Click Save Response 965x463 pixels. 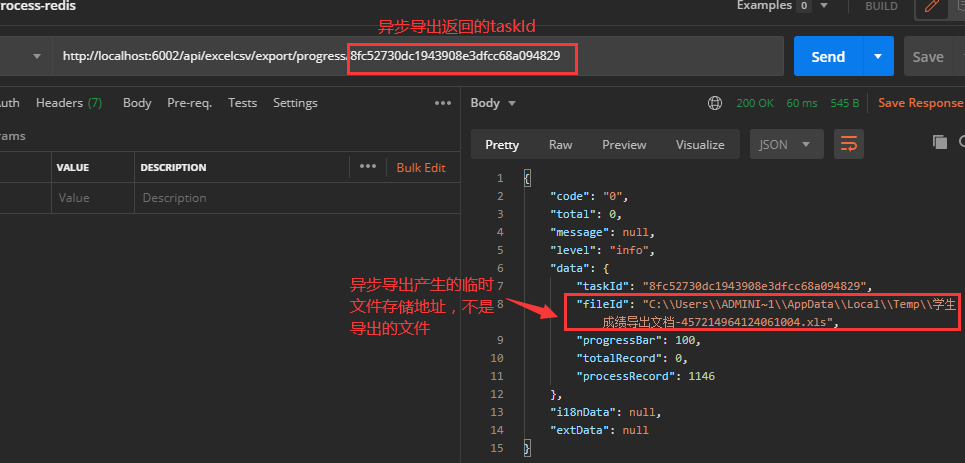pyautogui.click(x=920, y=103)
